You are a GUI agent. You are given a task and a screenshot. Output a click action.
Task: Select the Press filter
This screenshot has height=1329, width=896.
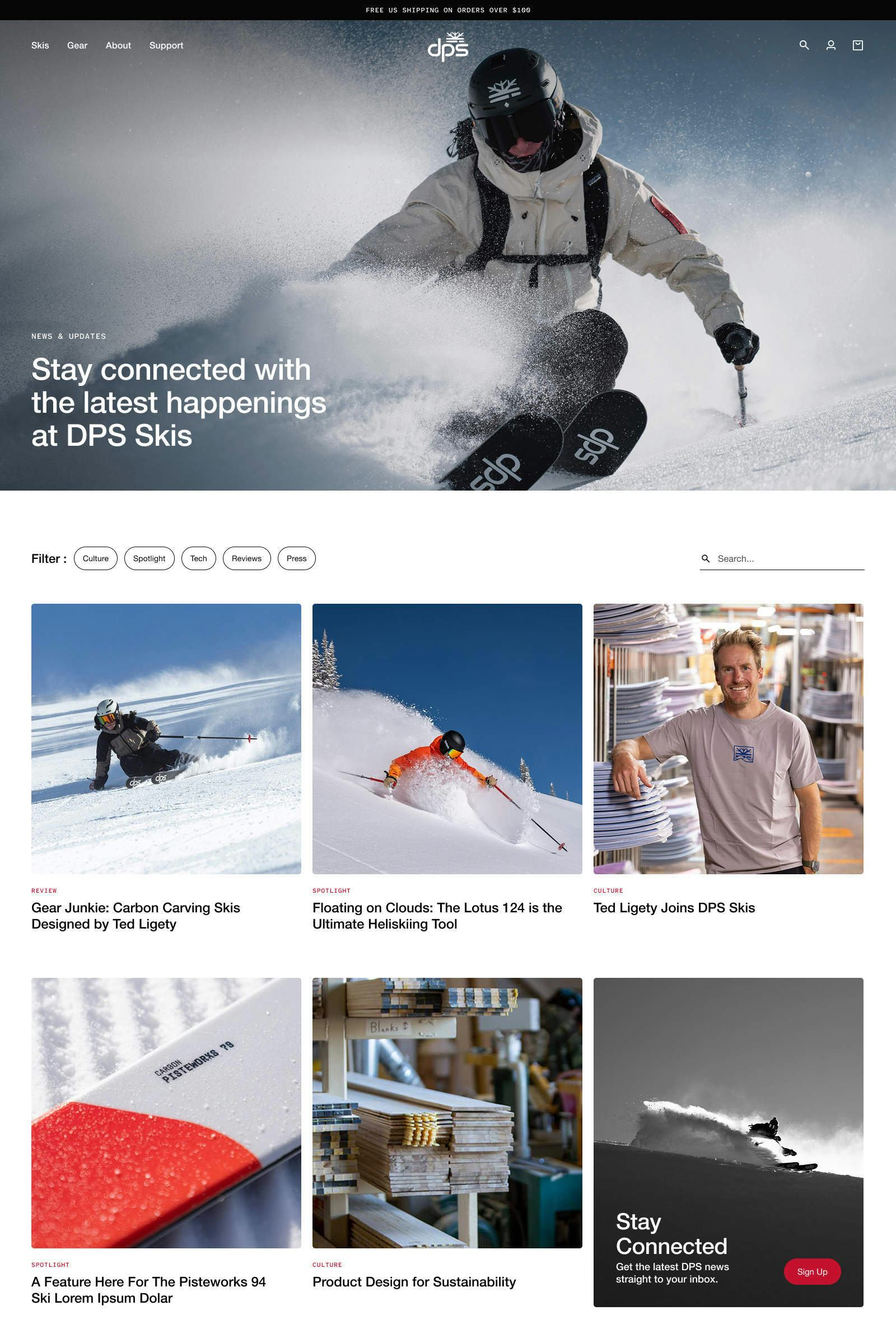(x=297, y=558)
